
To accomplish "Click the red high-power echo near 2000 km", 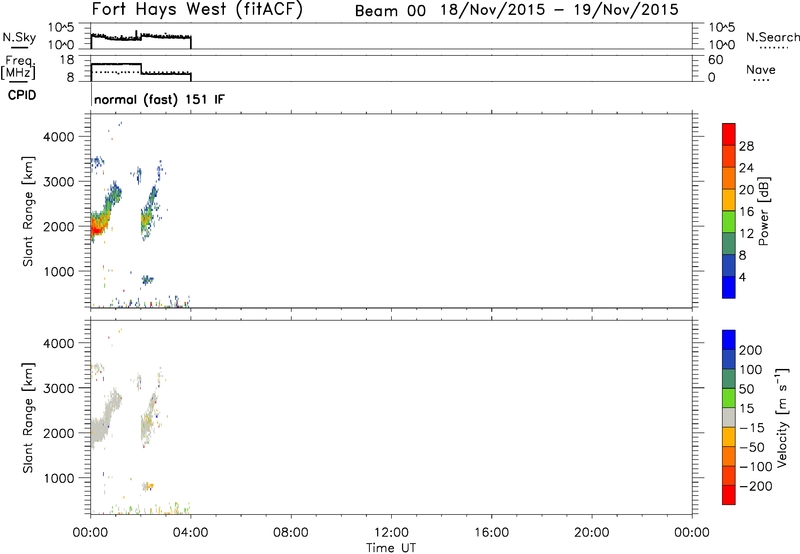I will coord(97,228).
